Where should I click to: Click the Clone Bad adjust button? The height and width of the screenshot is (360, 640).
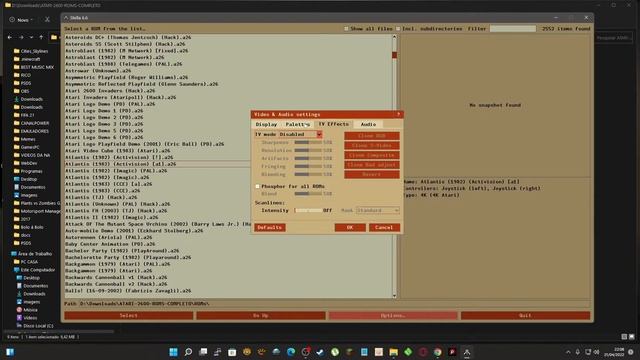[x=372, y=165]
